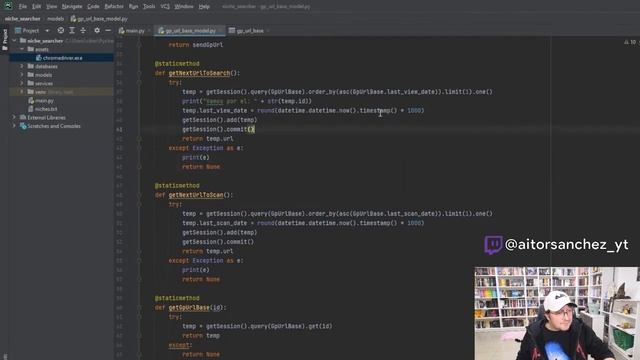640x360 pixels.
Task: Select main.py in project tree
Action: [44, 101]
